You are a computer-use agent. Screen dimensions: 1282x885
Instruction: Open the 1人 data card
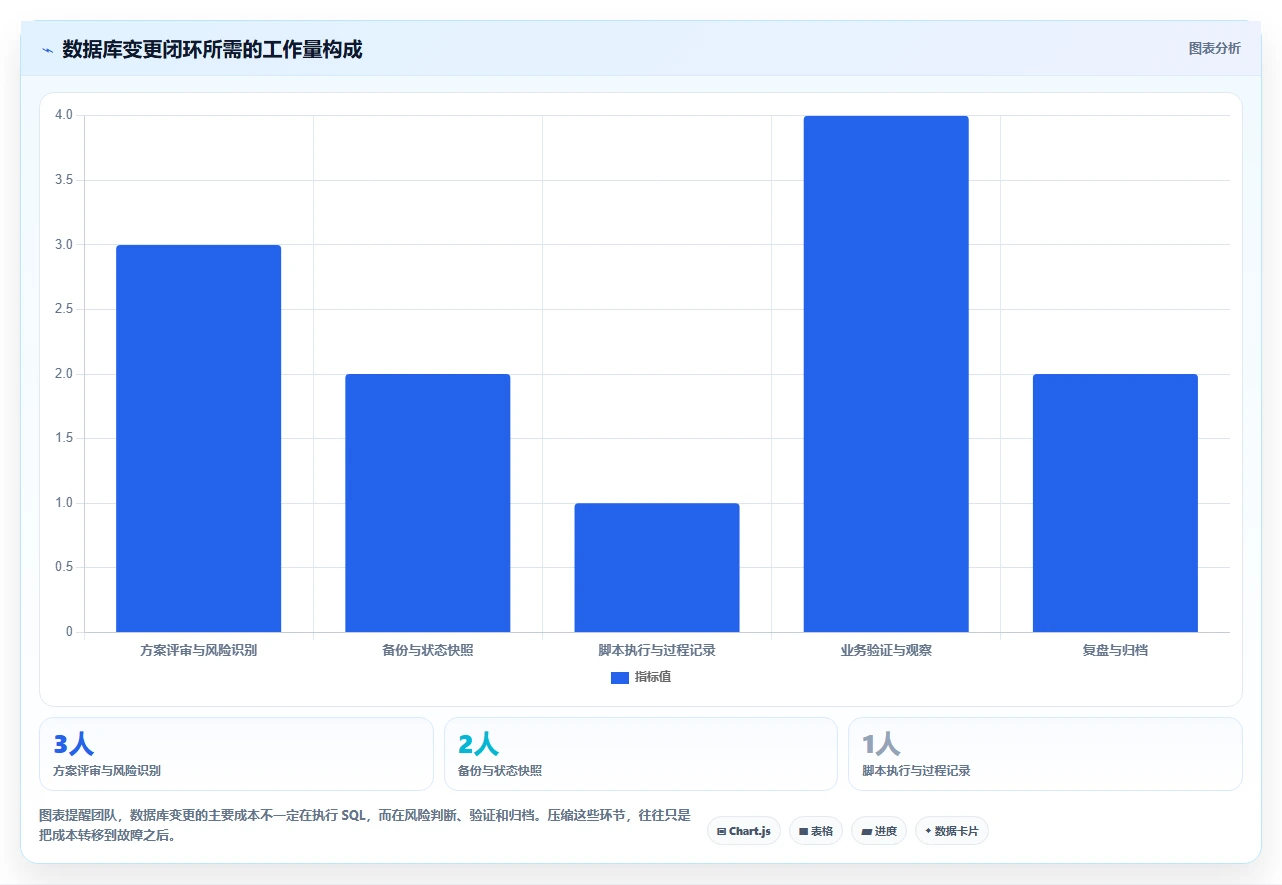coord(1045,754)
